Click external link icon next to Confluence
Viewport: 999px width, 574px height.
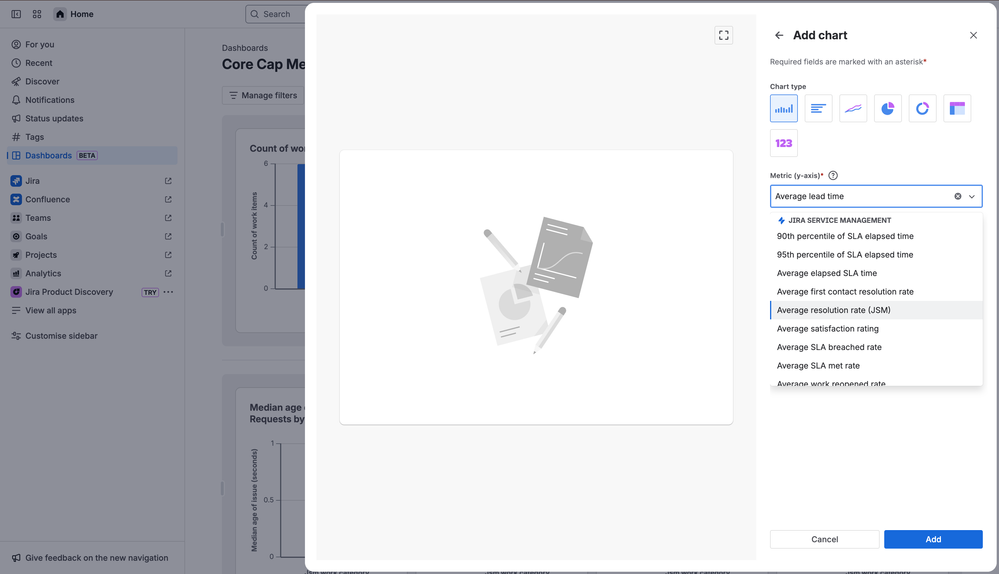click(x=168, y=199)
